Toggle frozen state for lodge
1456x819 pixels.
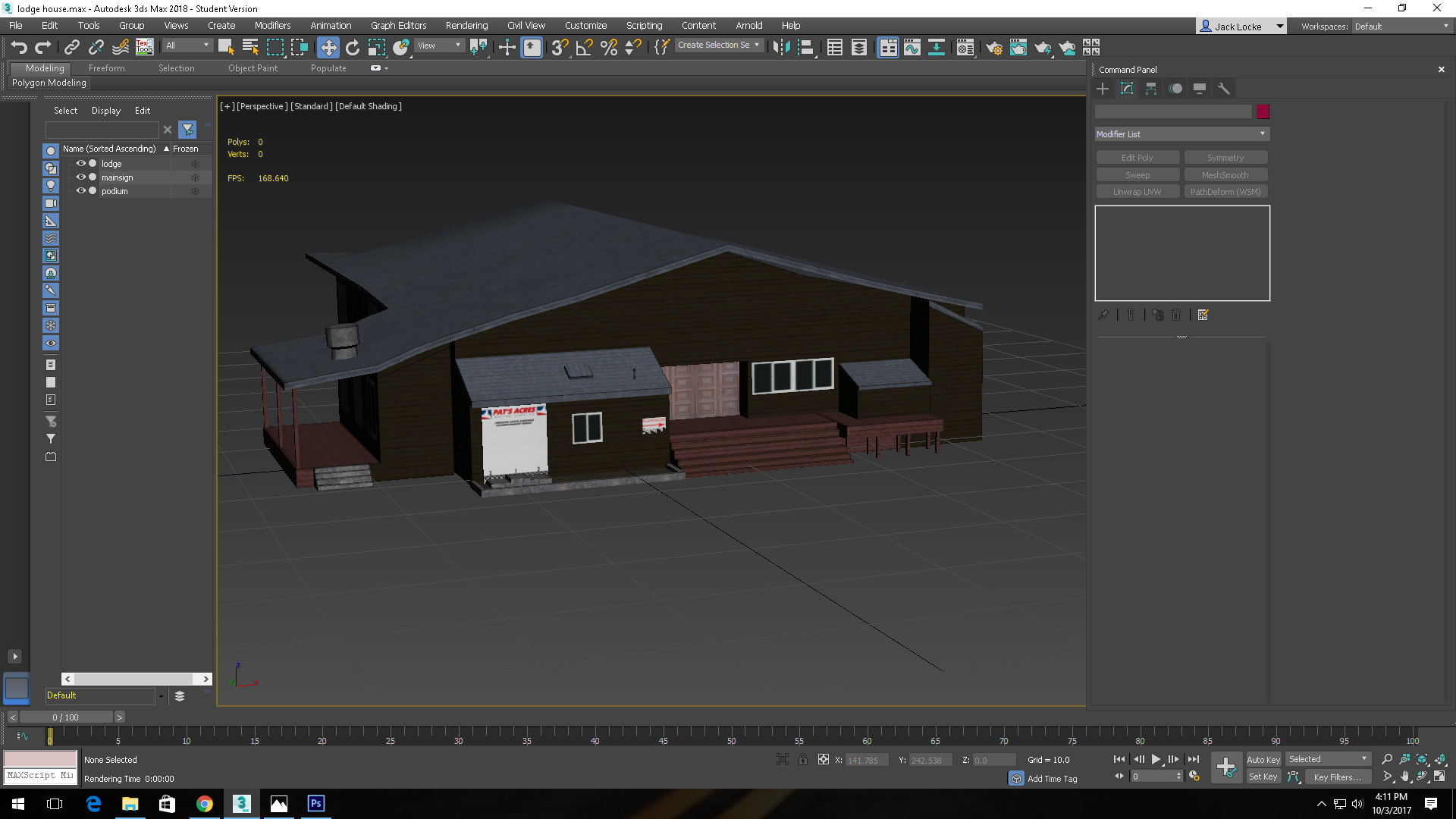click(195, 164)
